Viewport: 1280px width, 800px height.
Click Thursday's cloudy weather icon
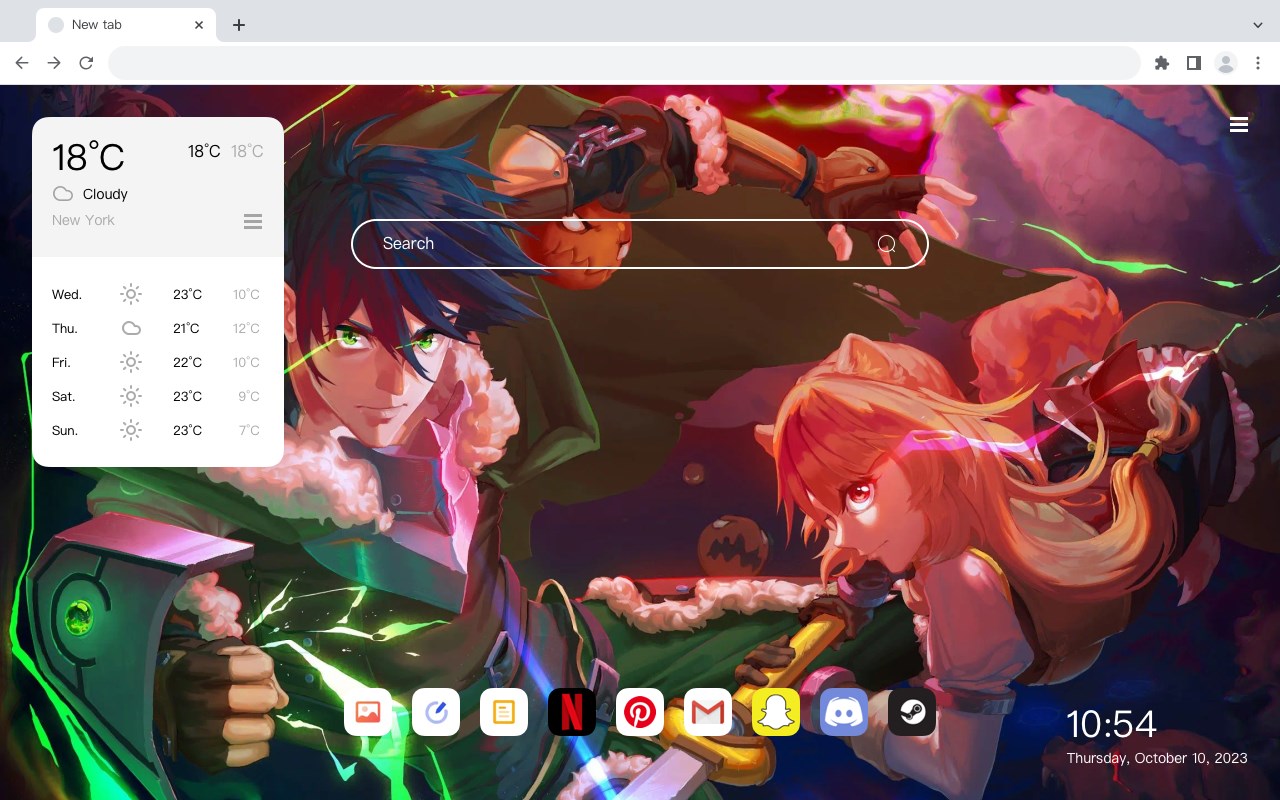pos(131,328)
